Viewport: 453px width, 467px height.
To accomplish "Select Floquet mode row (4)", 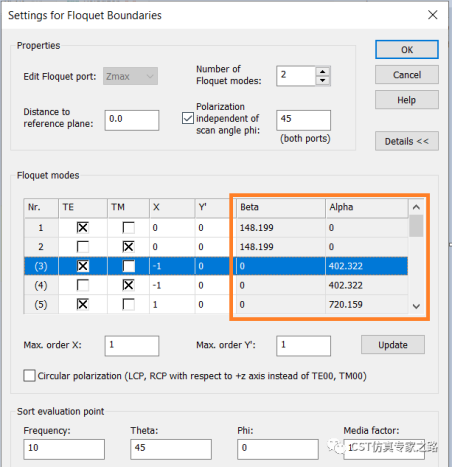I will click(x=216, y=285).
